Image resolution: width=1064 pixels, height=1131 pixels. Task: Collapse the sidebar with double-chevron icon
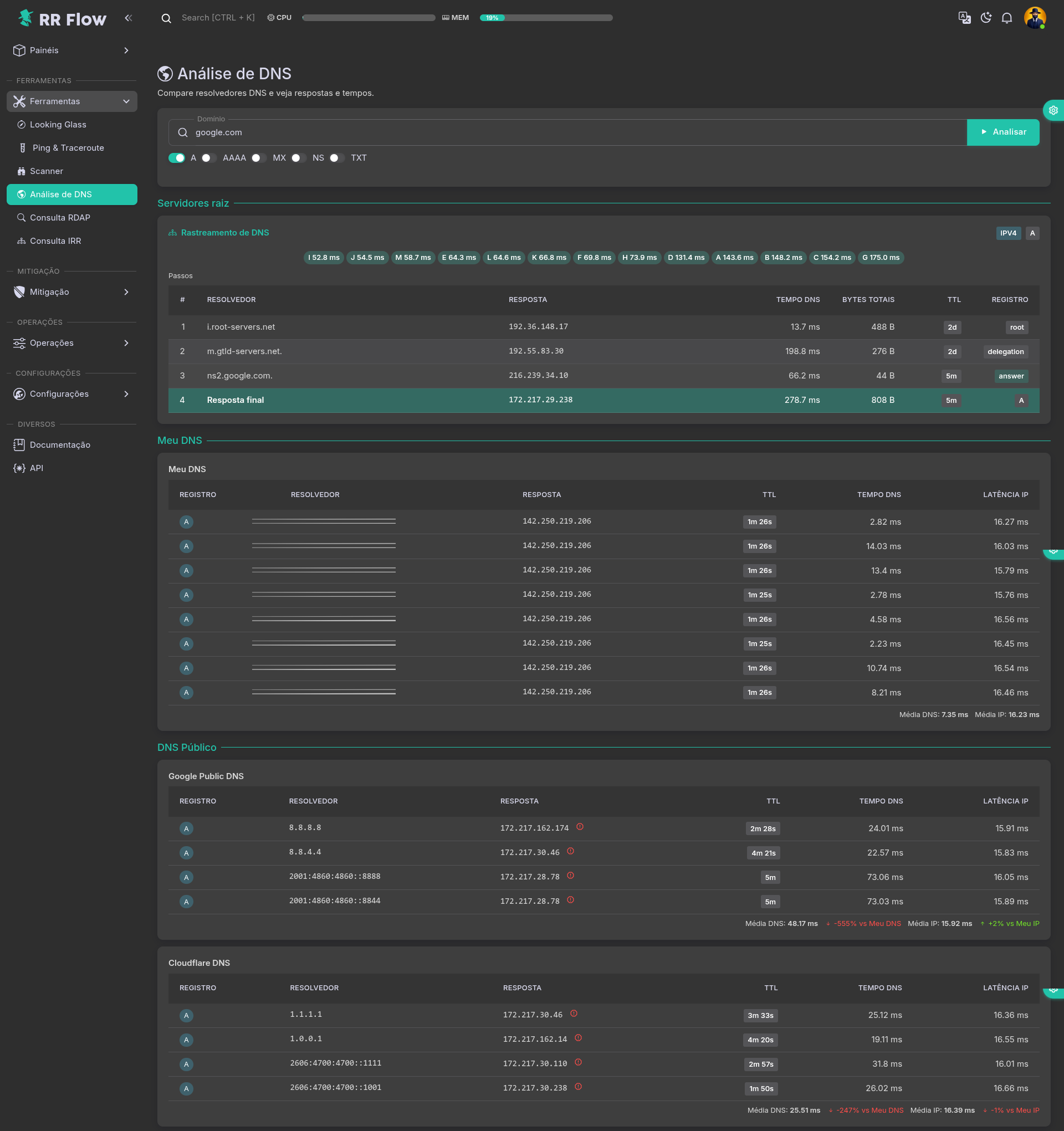tap(128, 18)
